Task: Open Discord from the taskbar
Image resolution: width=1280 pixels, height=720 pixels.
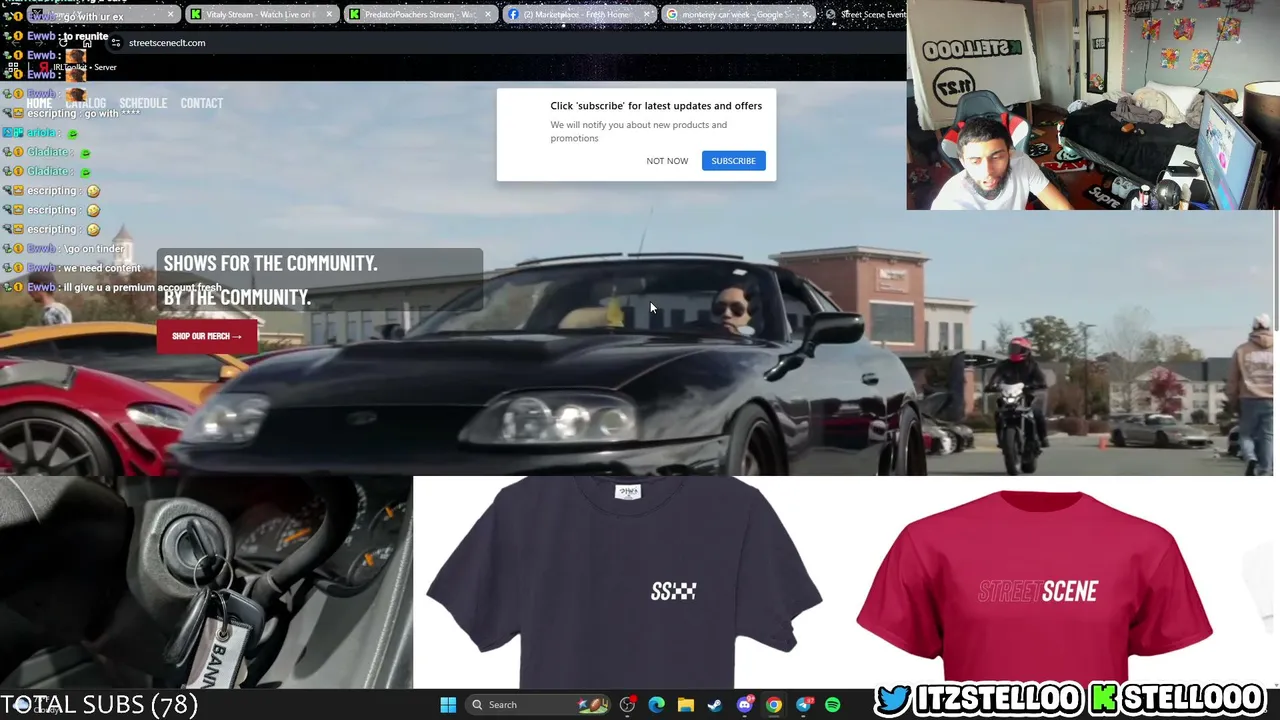Action: tap(744, 705)
